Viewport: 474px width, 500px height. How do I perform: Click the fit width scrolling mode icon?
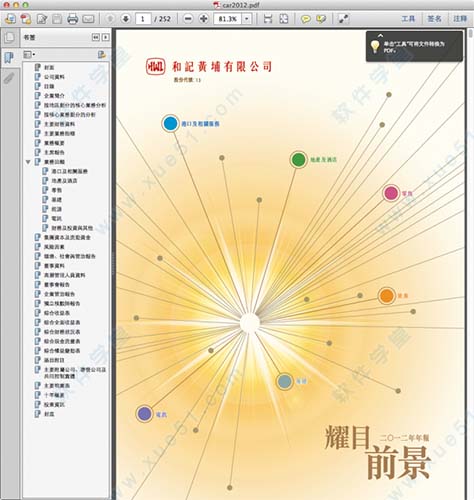click(x=268, y=19)
